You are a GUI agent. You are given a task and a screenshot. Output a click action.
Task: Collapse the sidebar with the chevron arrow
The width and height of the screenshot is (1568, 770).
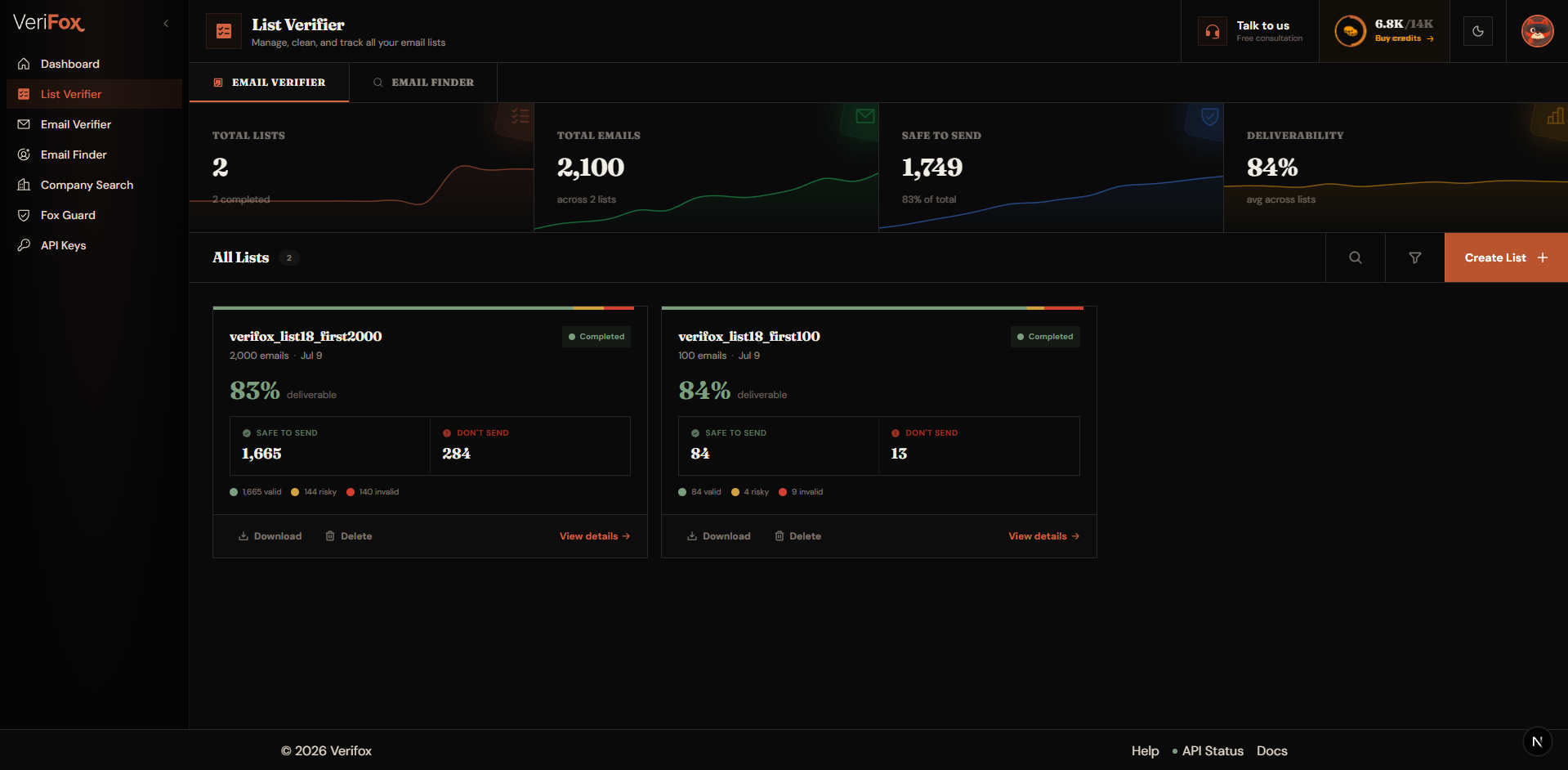pyautogui.click(x=167, y=24)
